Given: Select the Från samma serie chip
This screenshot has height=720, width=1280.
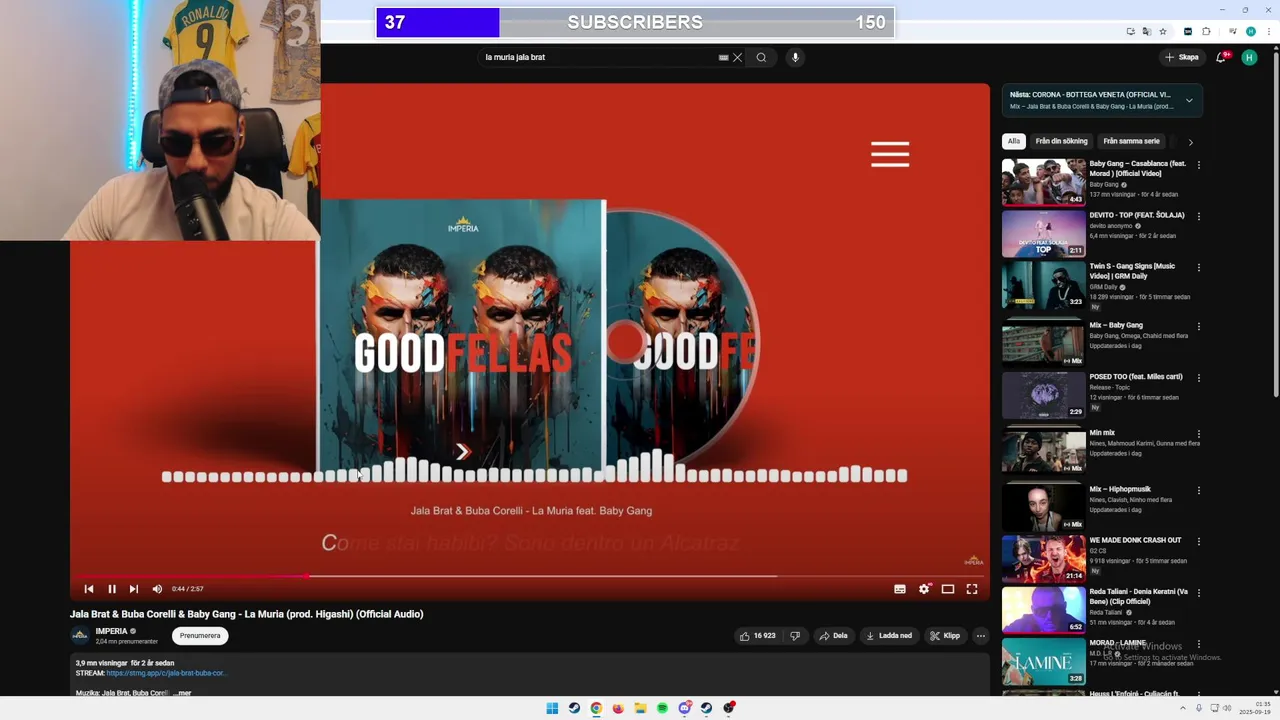Looking at the screenshot, I should (1131, 141).
